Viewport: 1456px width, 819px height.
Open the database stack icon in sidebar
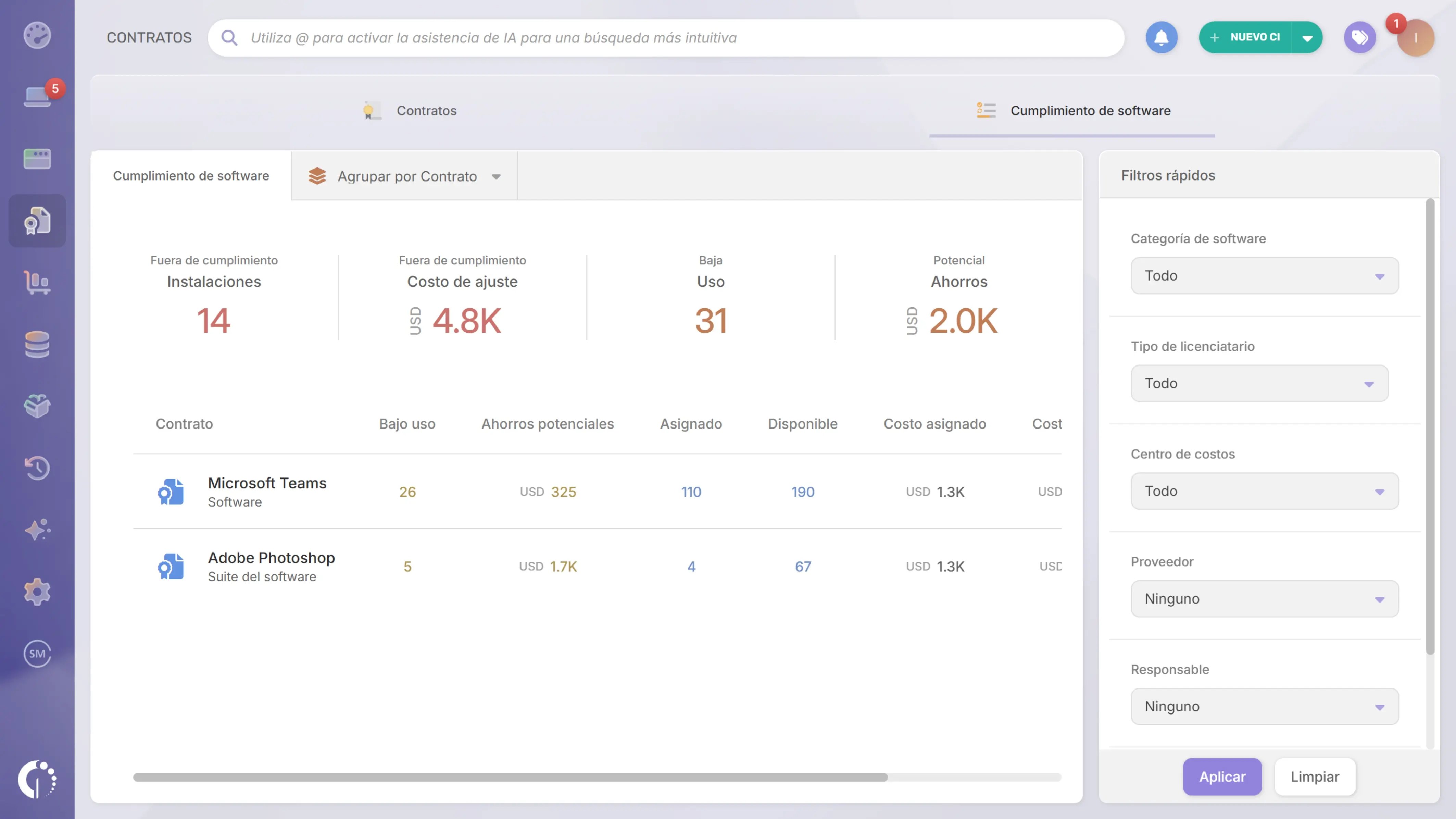37,344
